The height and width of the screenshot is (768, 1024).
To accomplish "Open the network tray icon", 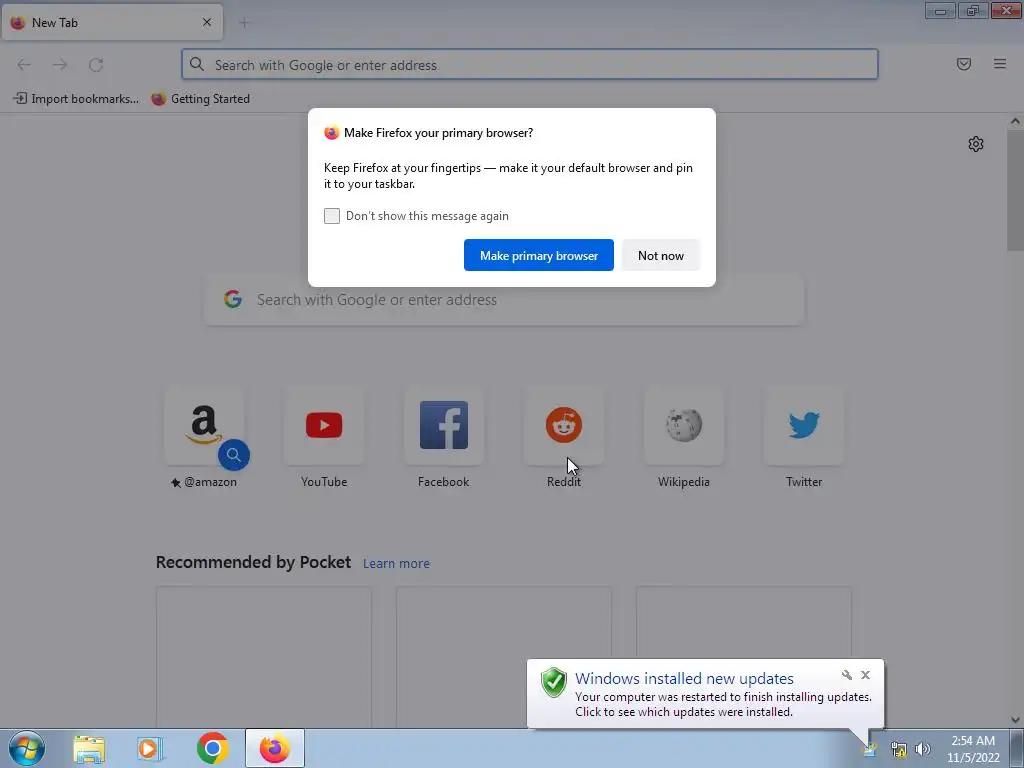I will pyautogui.click(x=899, y=749).
